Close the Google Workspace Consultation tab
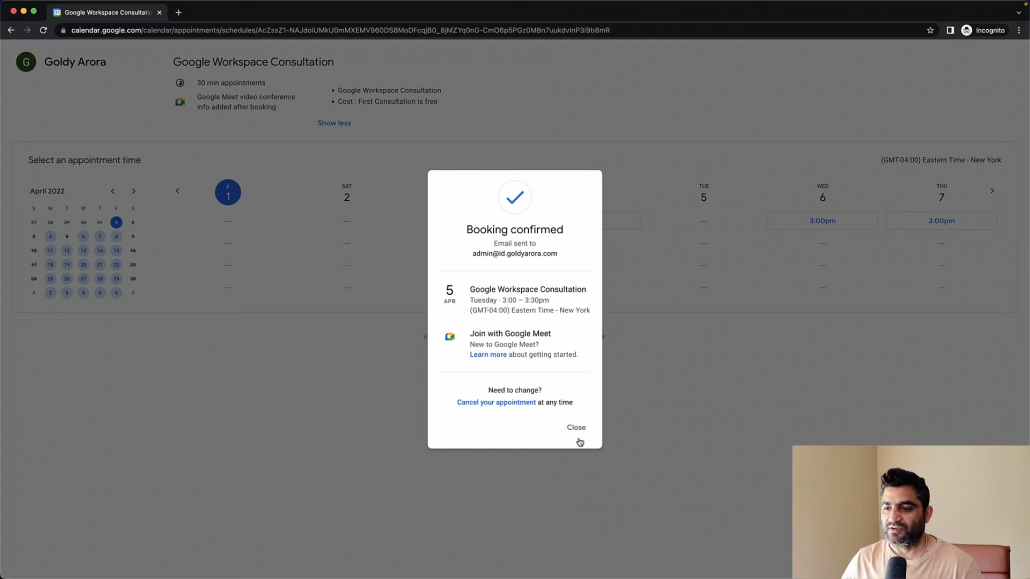 pyautogui.click(x=159, y=12)
